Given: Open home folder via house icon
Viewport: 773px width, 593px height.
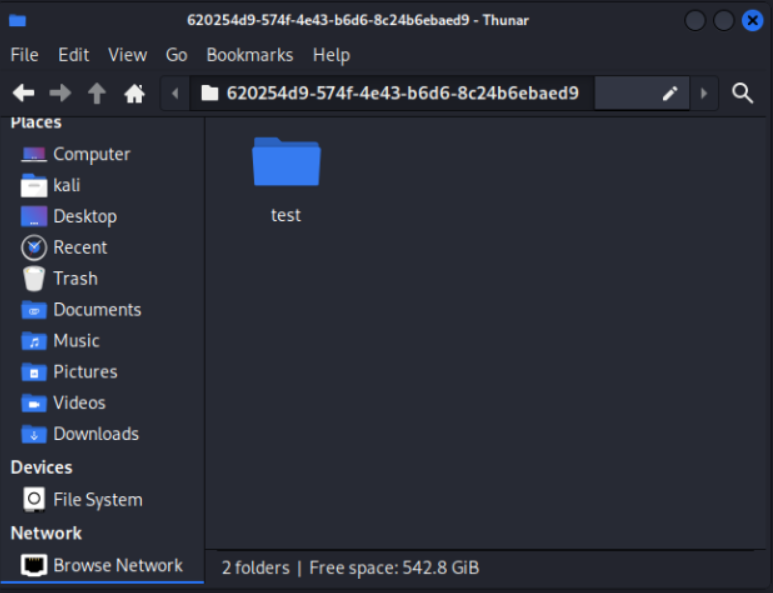Looking at the screenshot, I should [x=134, y=93].
